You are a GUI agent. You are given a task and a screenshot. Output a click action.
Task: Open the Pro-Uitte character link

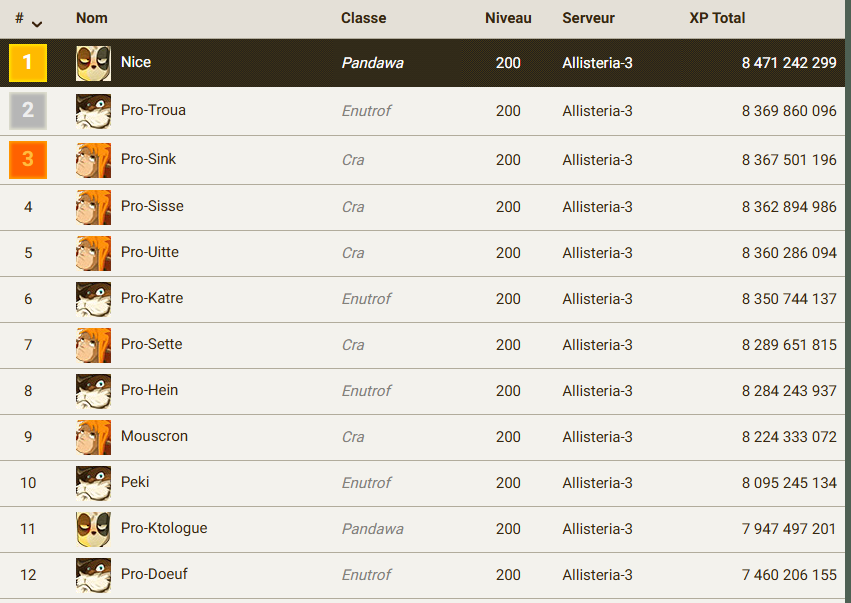coord(150,252)
